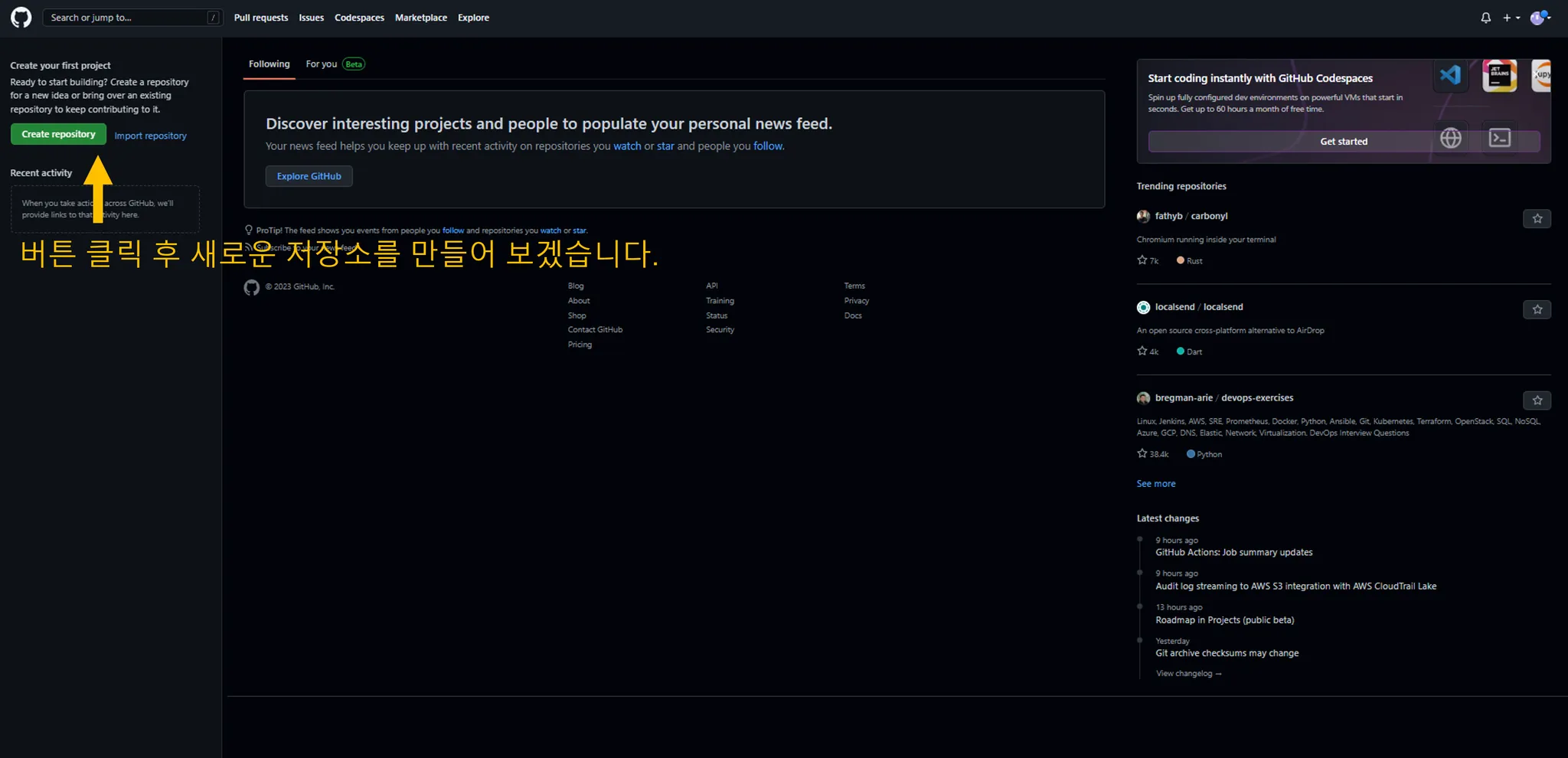Open the notifications bell
This screenshot has width=1568, height=758.
[x=1485, y=18]
